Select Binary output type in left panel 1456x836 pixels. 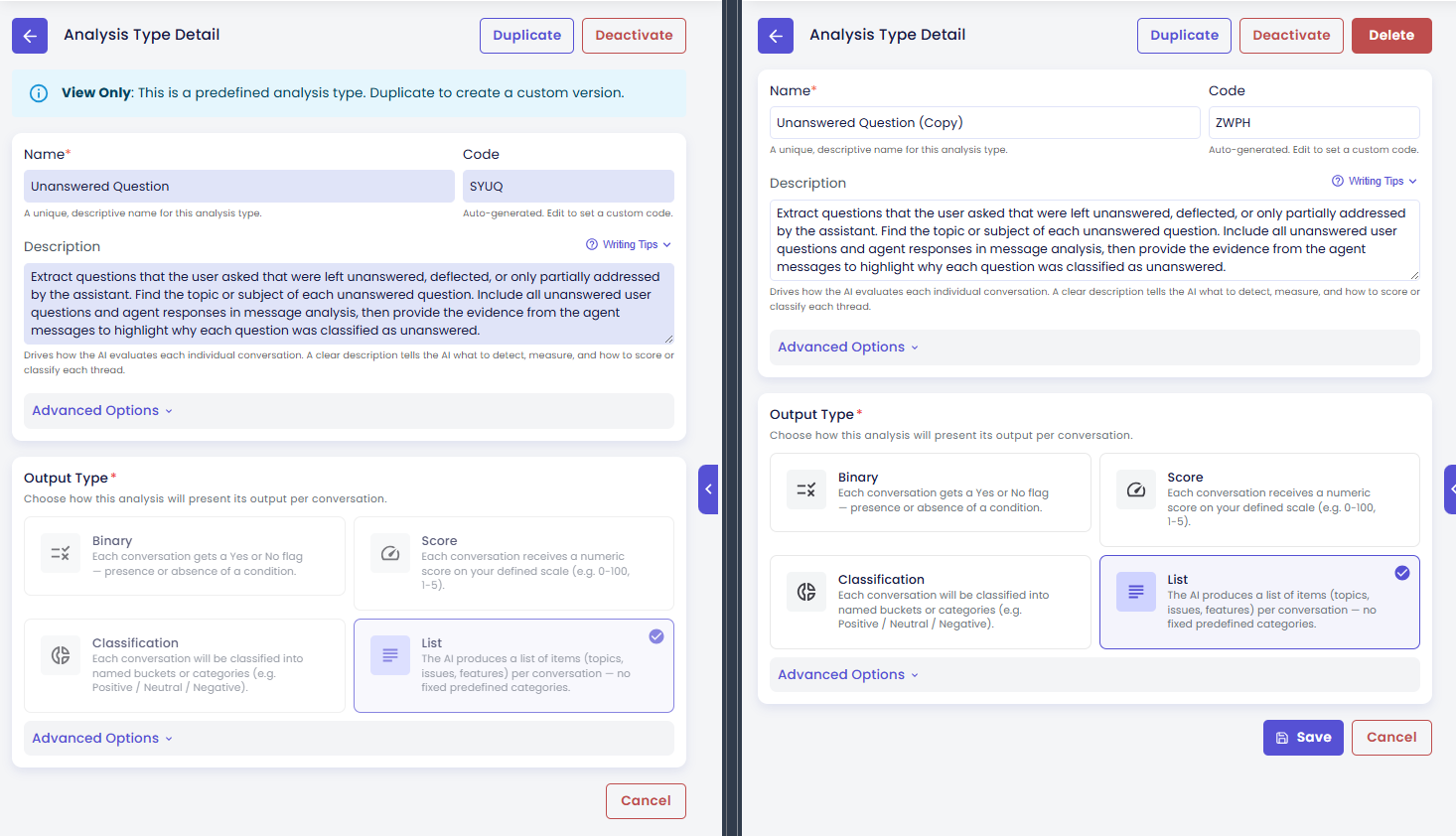coord(185,556)
